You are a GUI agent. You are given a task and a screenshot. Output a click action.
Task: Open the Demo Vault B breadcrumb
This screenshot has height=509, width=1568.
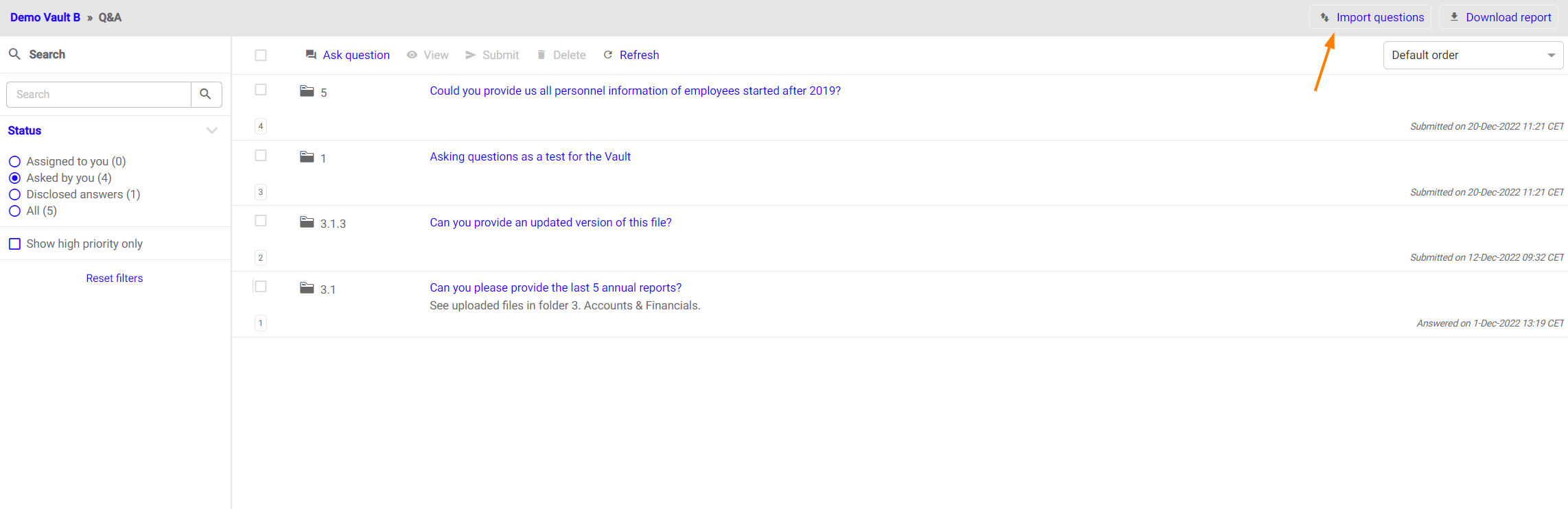point(45,17)
